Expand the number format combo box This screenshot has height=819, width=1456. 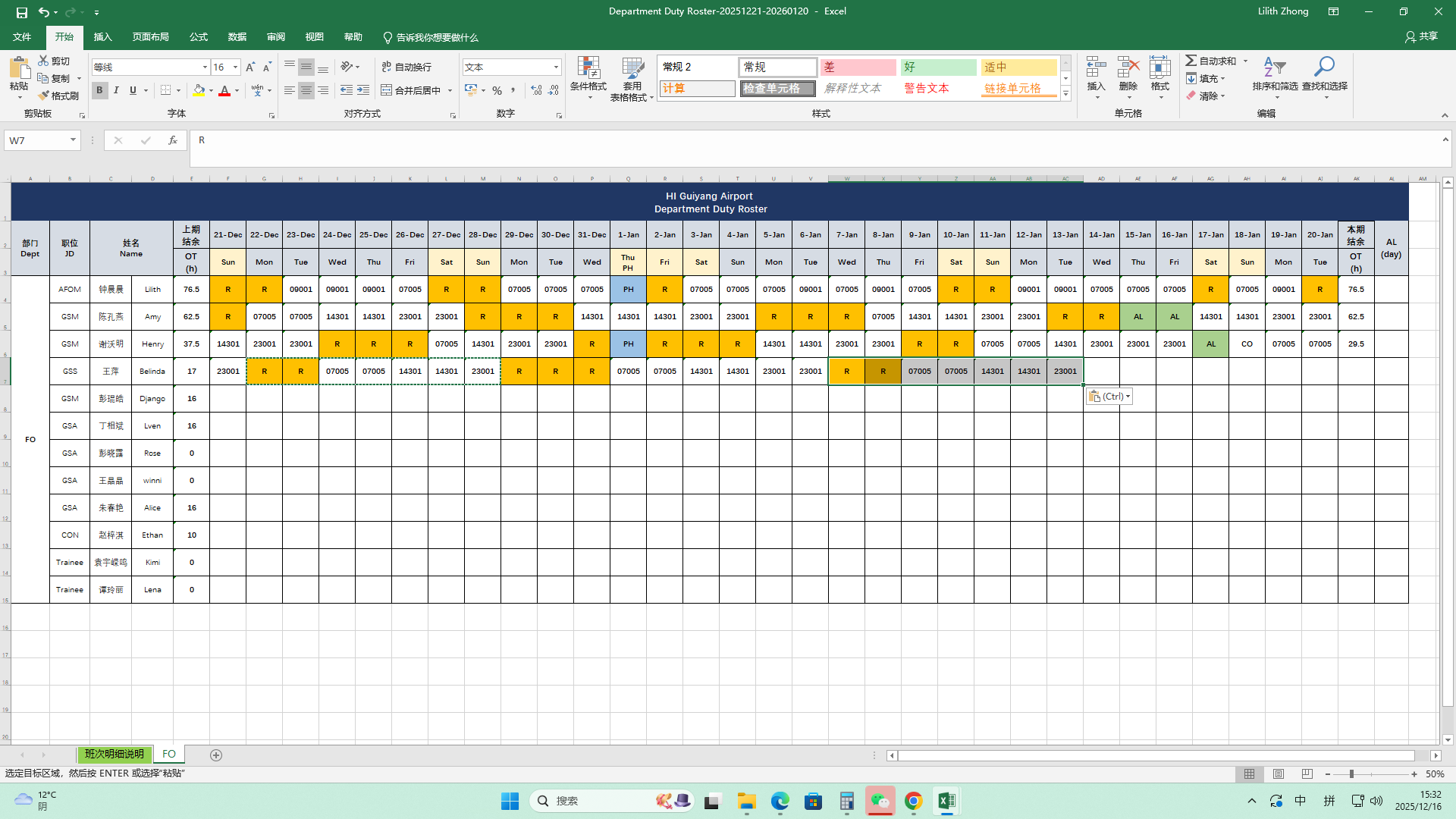tap(556, 67)
